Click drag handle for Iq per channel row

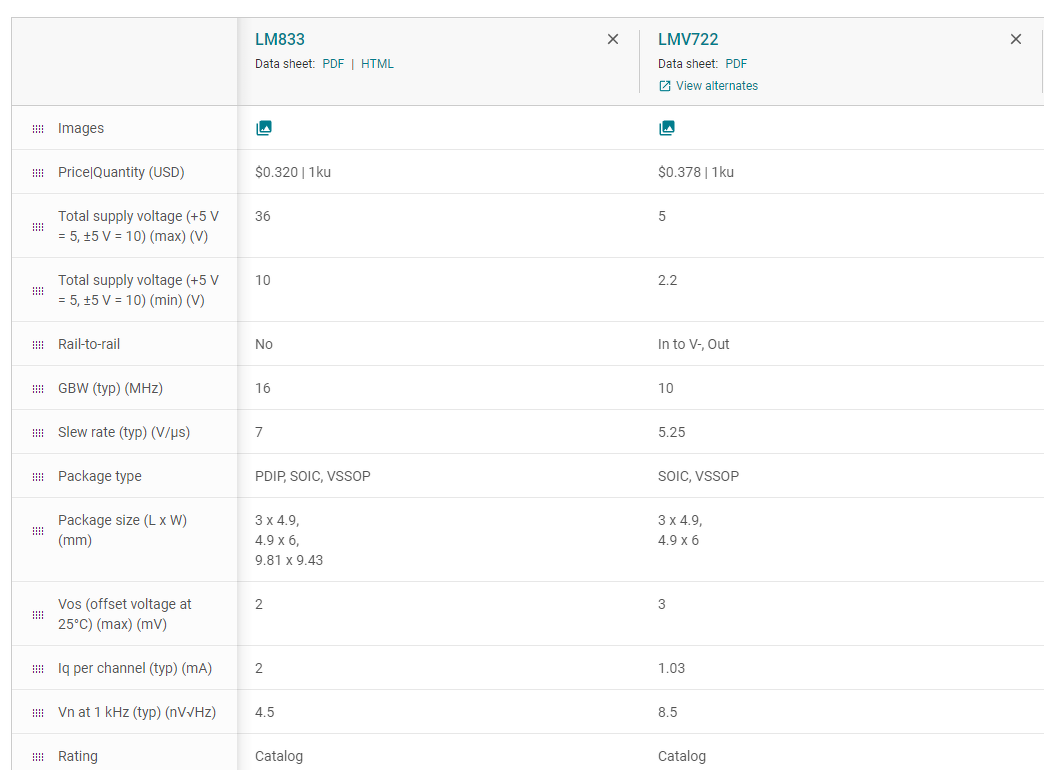pos(38,668)
